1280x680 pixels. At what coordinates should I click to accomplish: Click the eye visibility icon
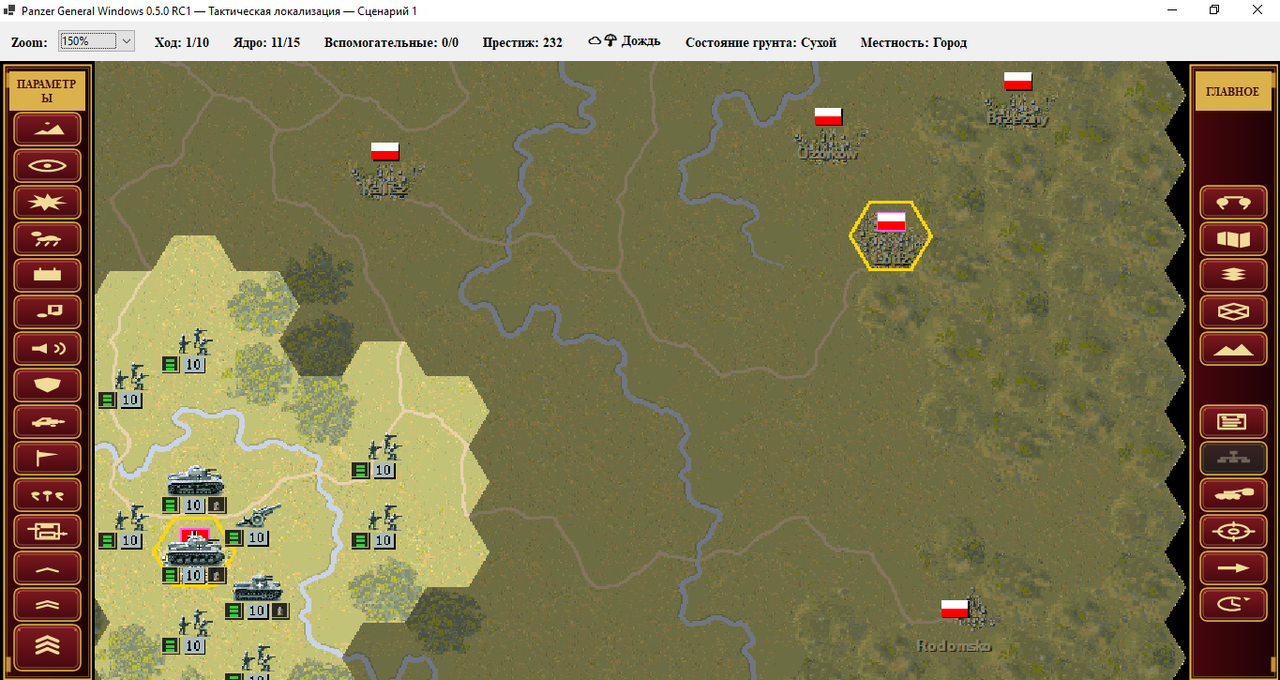pos(47,165)
